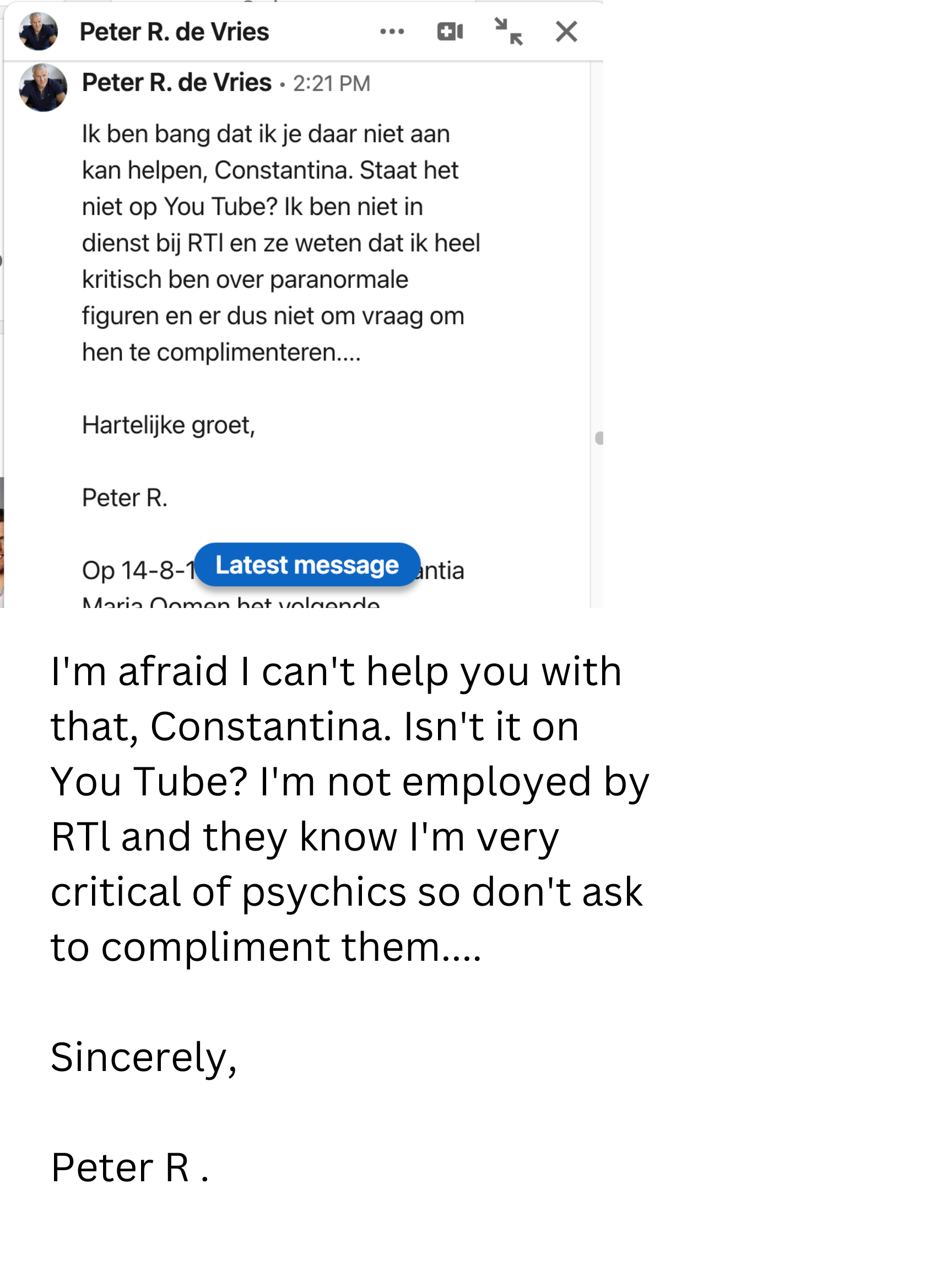Start a video call with Peter

(x=450, y=31)
